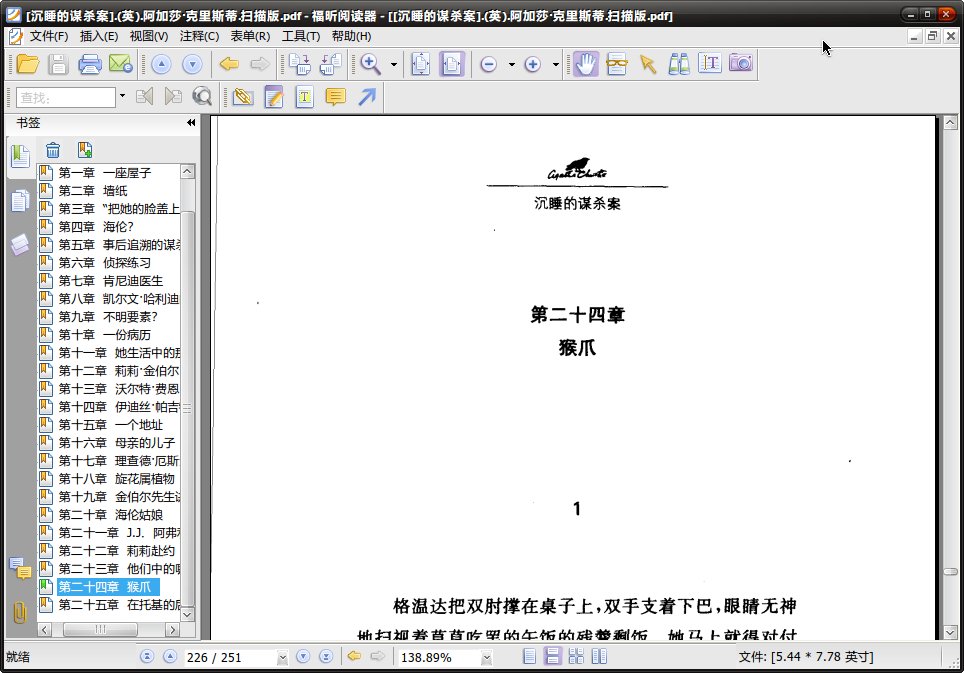Select the Note pencil tool
This screenshot has width=964, height=673.
click(x=274, y=96)
